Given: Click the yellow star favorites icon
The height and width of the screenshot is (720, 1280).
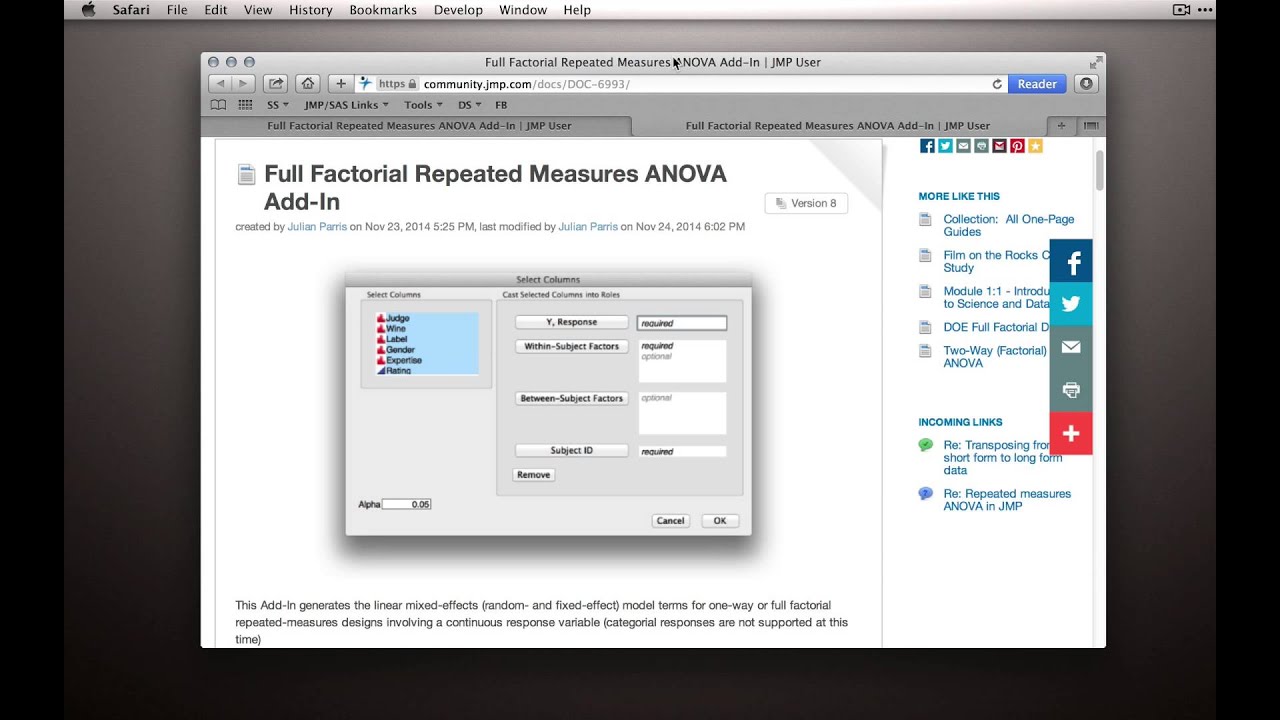Looking at the screenshot, I should (x=1035, y=146).
